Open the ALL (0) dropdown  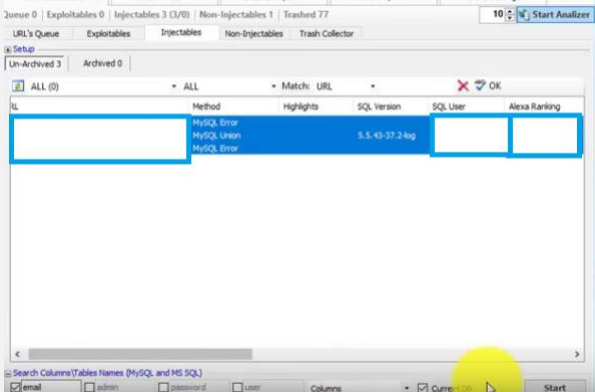pos(174,87)
